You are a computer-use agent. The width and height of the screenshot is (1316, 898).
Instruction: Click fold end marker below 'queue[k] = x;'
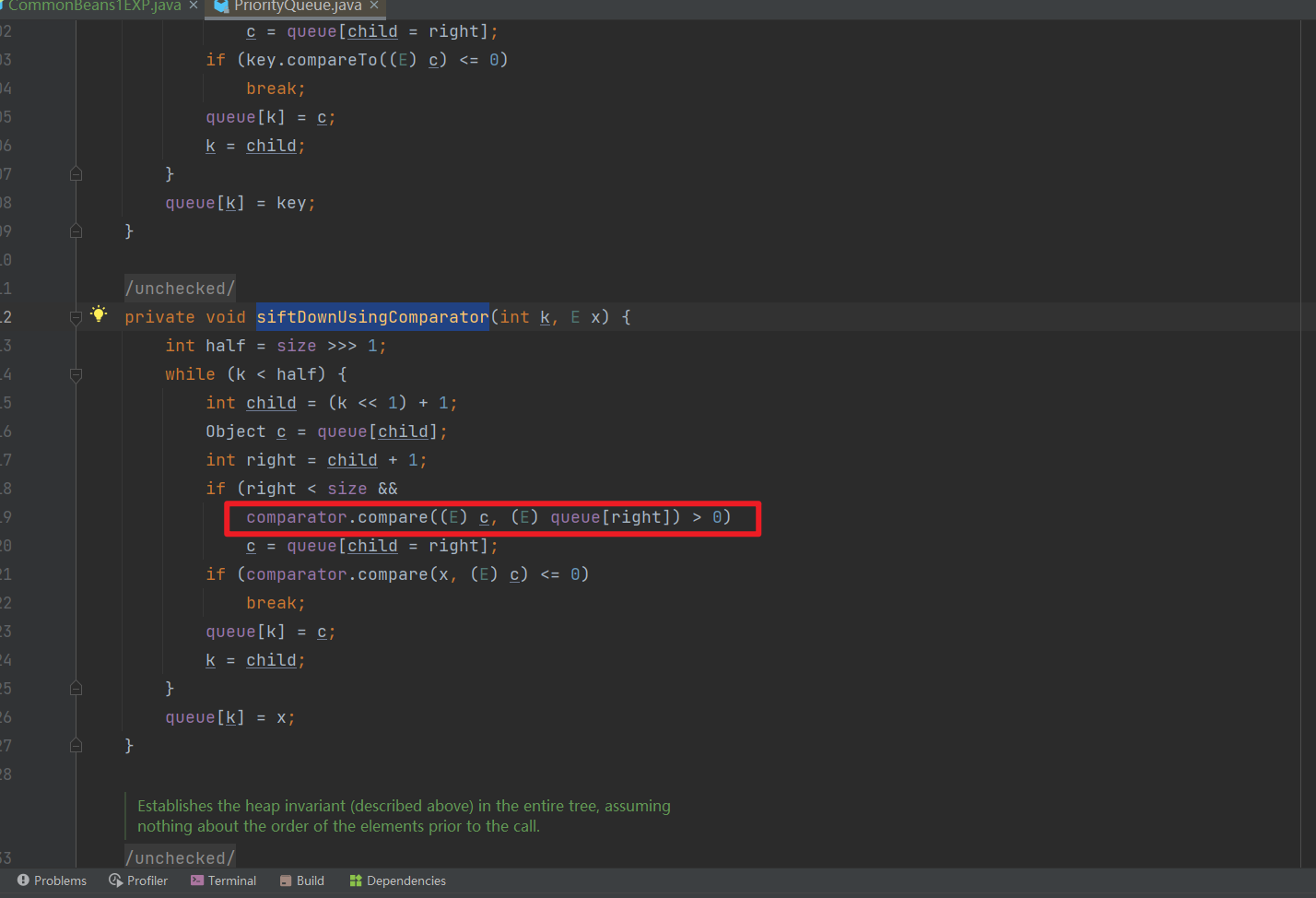coord(76,745)
